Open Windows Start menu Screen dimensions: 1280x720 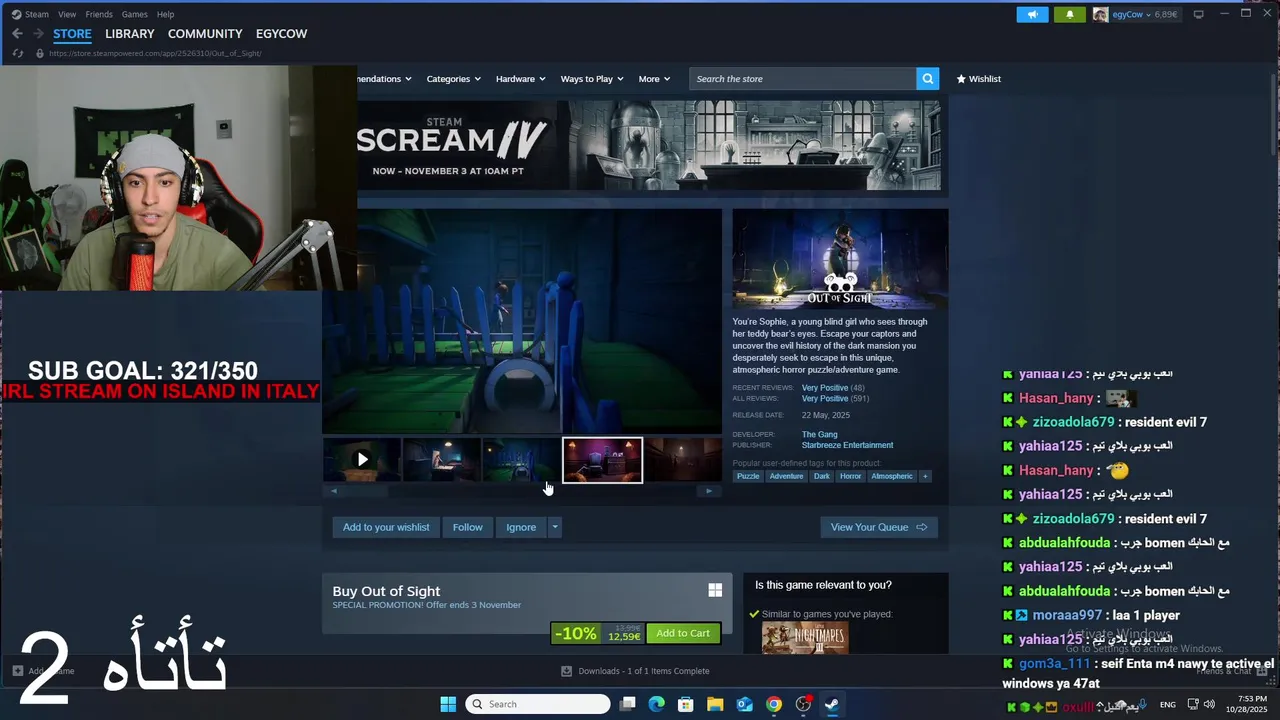tap(448, 704)
